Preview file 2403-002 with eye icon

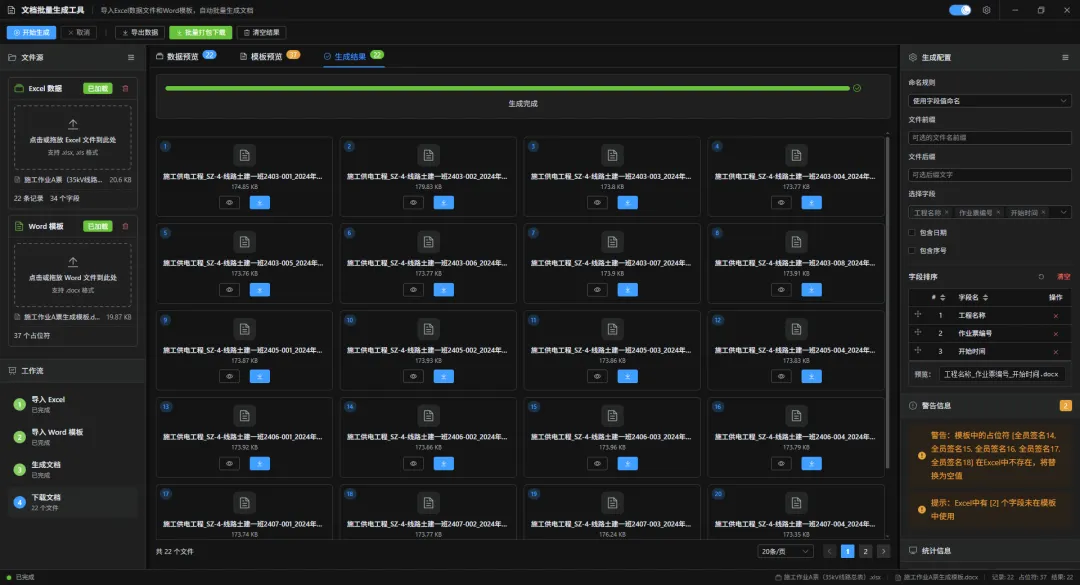pyautogui.click(x=413, y=203)
